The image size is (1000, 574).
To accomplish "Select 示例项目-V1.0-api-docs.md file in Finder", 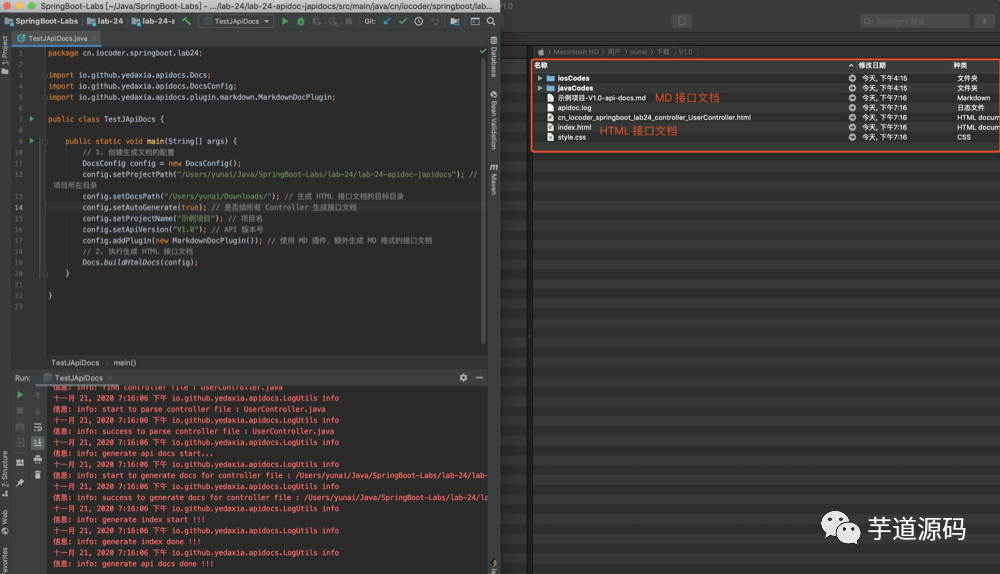I will [601, 98].
